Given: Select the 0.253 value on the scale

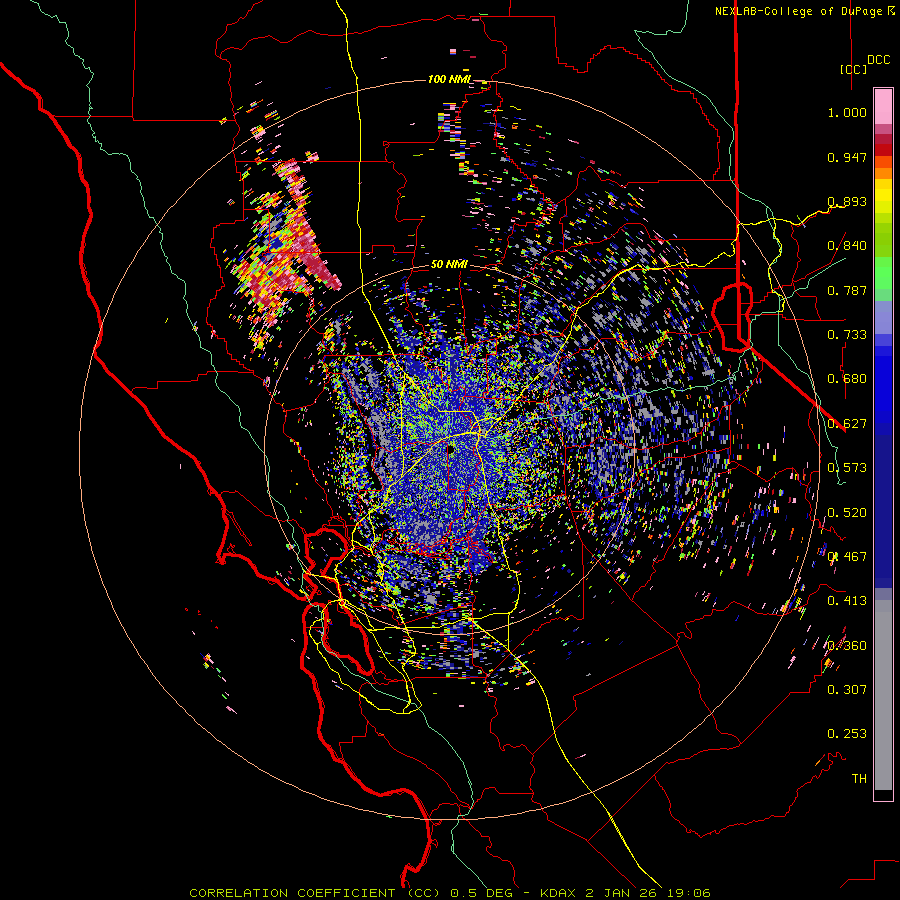Looking at the screenshot, I should (847, 734).
